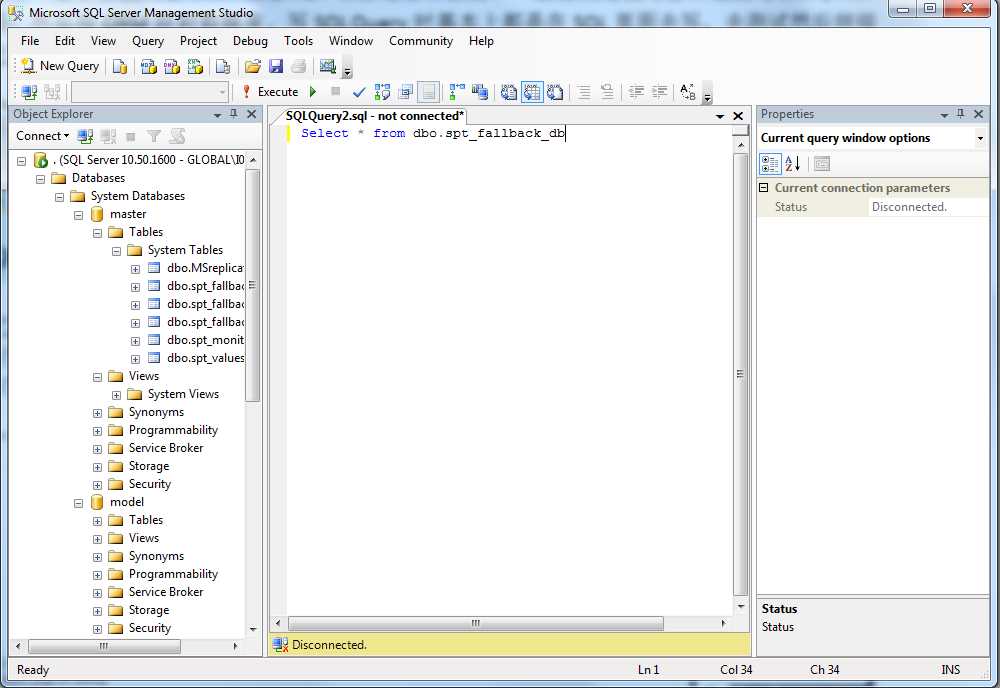Image resolution: width=1000 pixels, height=688 pixels.
Task: Click Decrease Indent toolbar icon
Action: pyautogui.click(x=636, y=92)
